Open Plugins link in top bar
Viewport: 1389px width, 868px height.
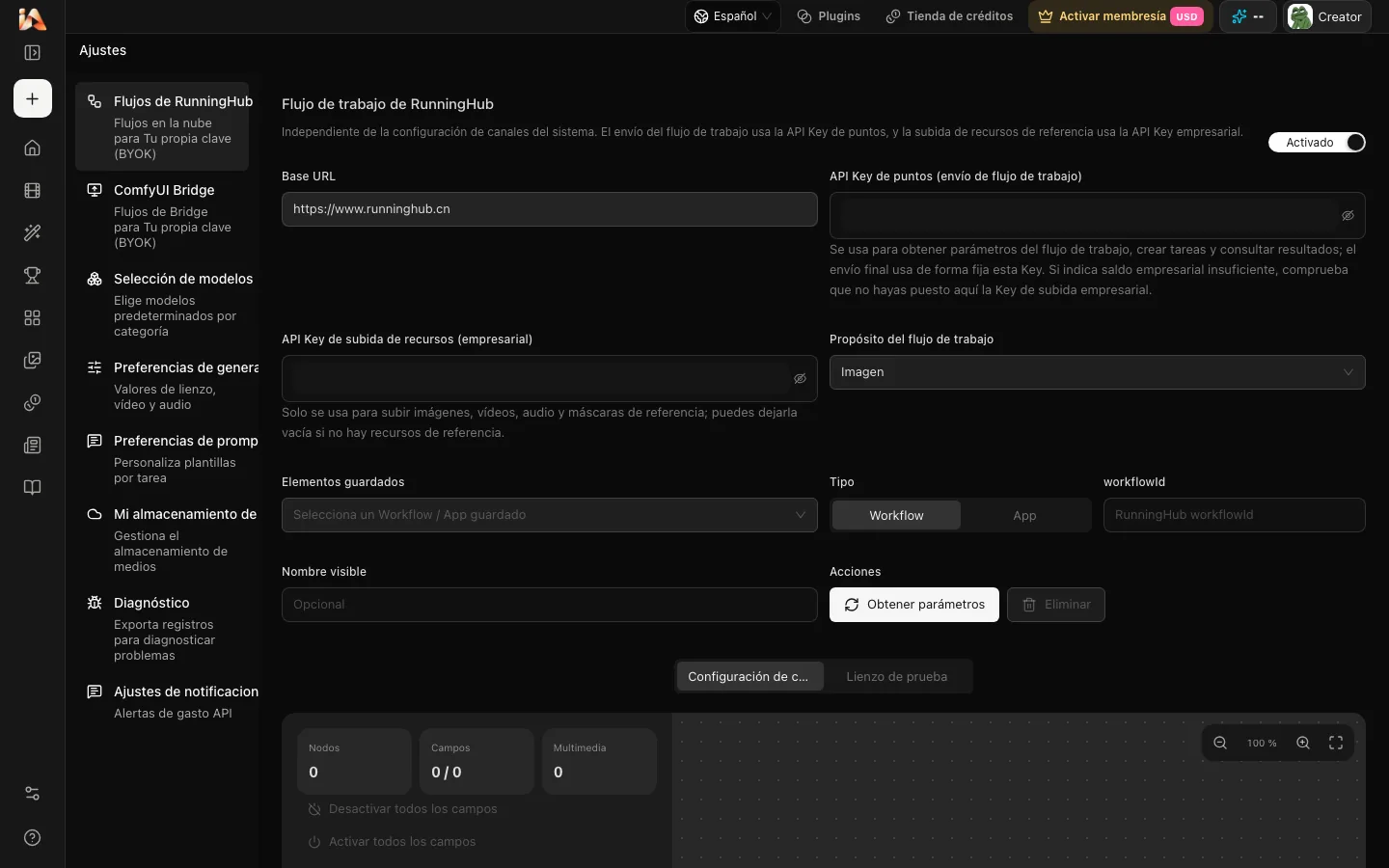(829, 16)
